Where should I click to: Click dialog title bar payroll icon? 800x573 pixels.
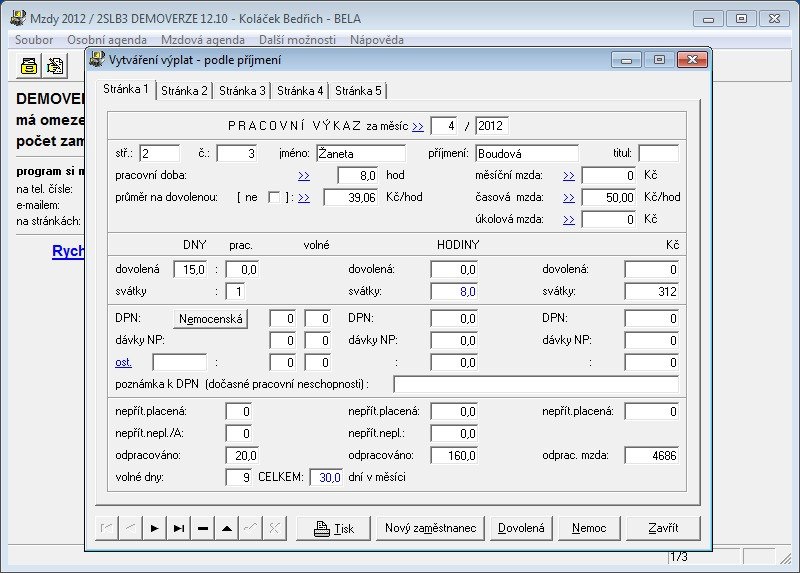97,59
